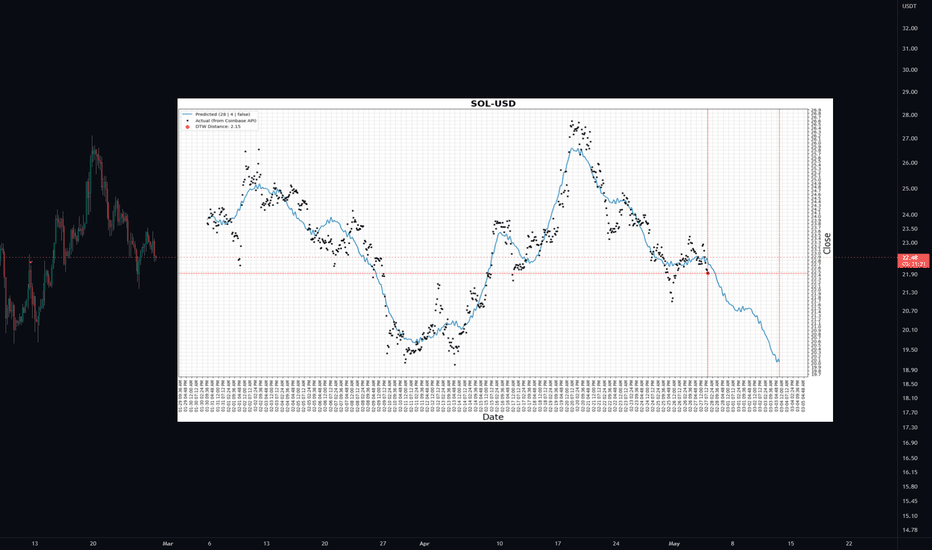Click the 21.90 price axis label
932x550 pixels.
pyautogui.click(x=909, y=274)
